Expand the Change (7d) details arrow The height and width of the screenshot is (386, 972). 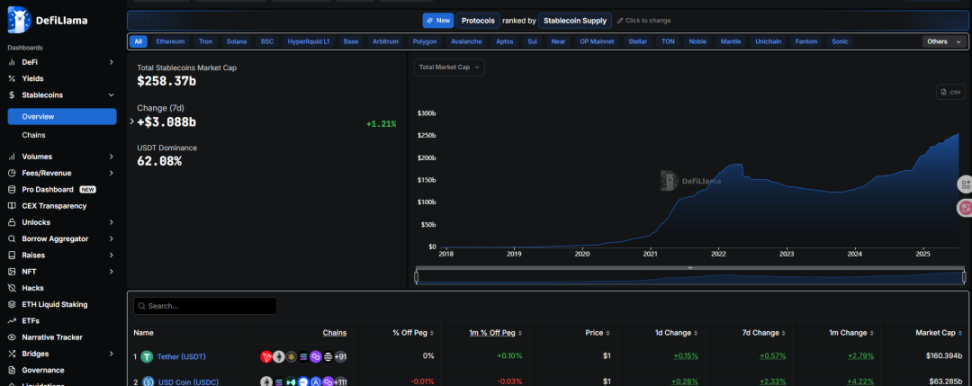point(132,121)
